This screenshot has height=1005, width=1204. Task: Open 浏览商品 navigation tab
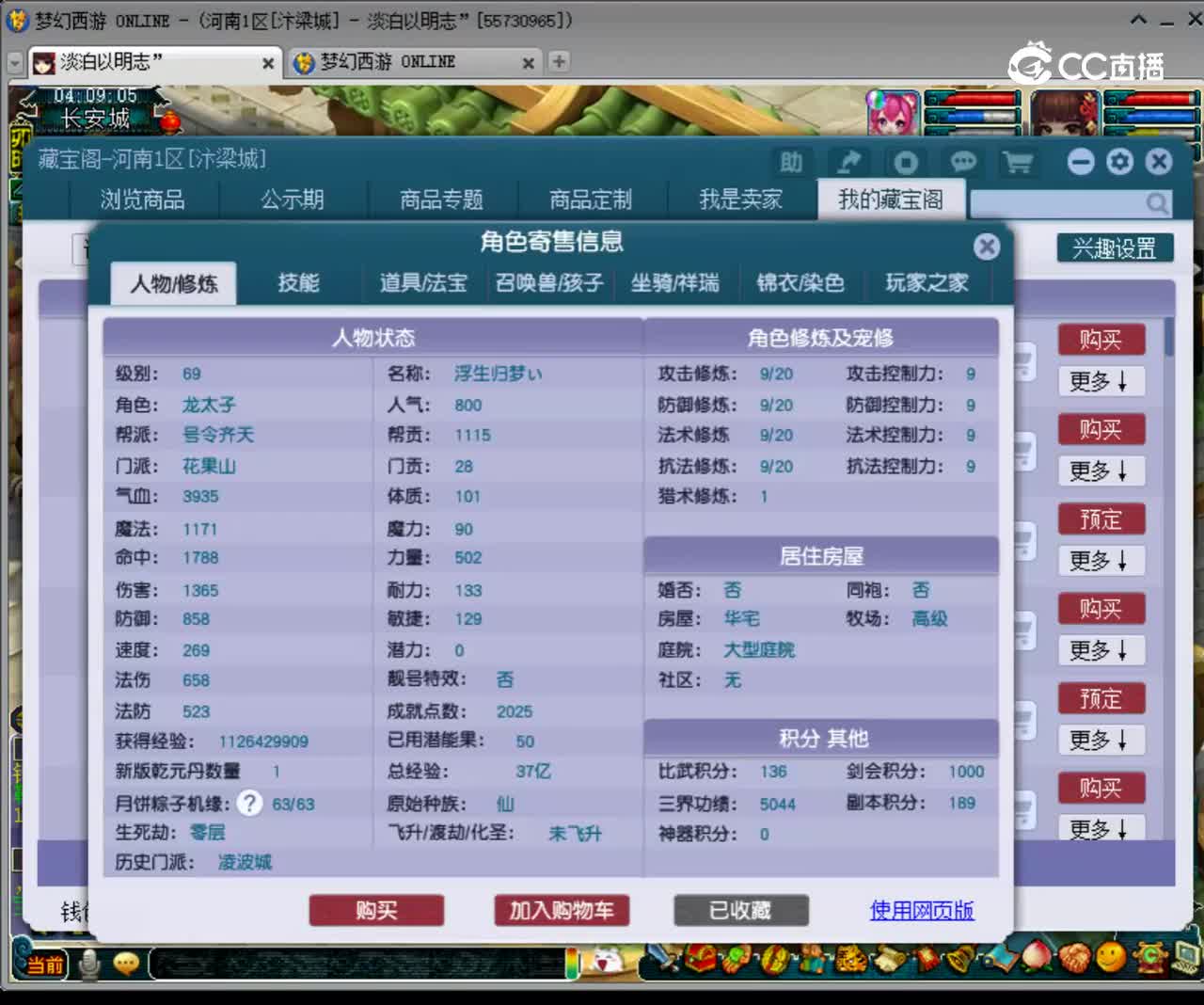click(143, 199)
